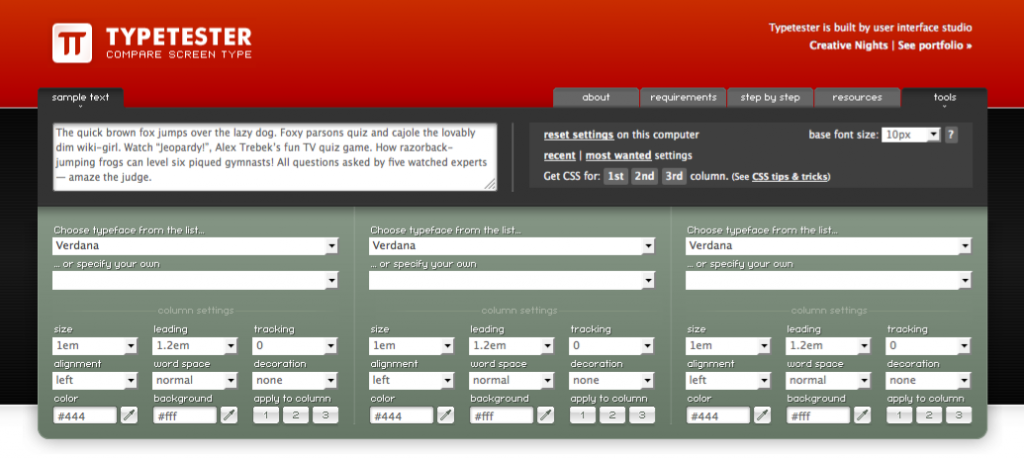
Task: Apply second column settings to column 3
Action: coord(642,415)
